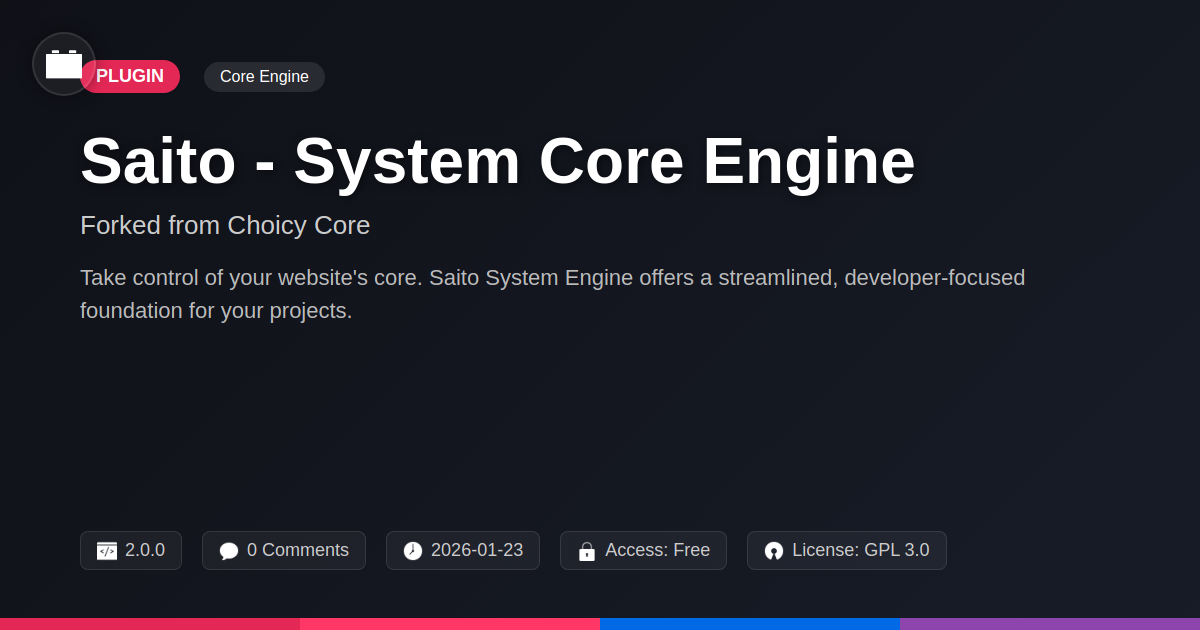The image size is (1200, 630).
Task: Select the Core Engine category tag
Action: tap(264, 77)
